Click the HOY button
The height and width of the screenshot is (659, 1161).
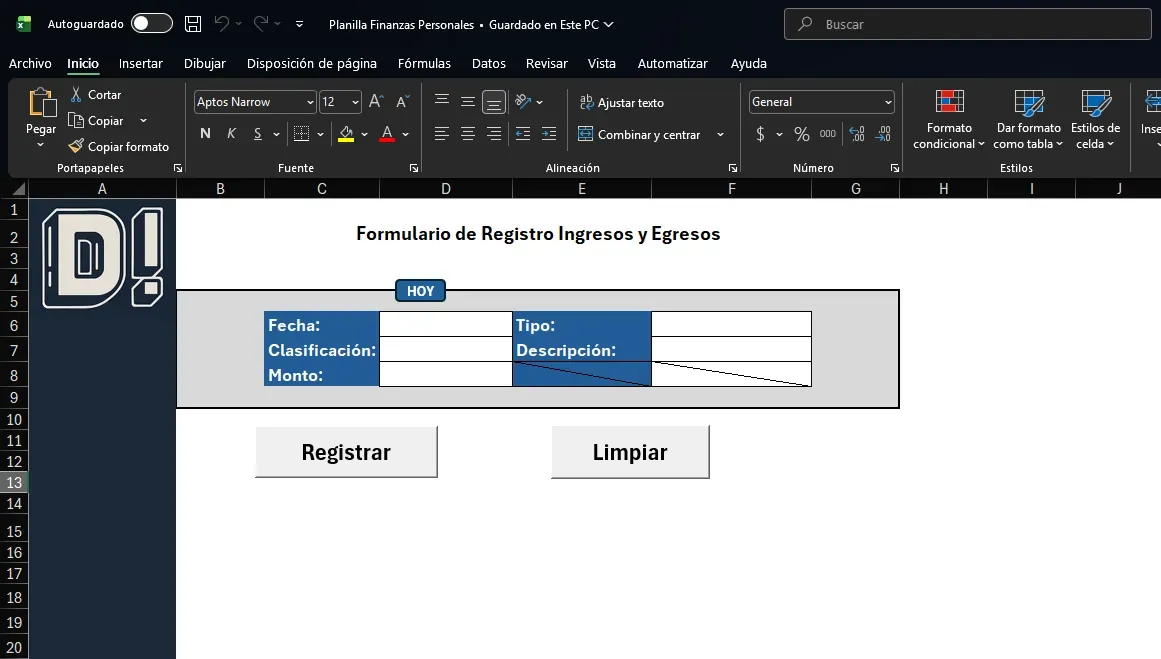click(421, 291)
